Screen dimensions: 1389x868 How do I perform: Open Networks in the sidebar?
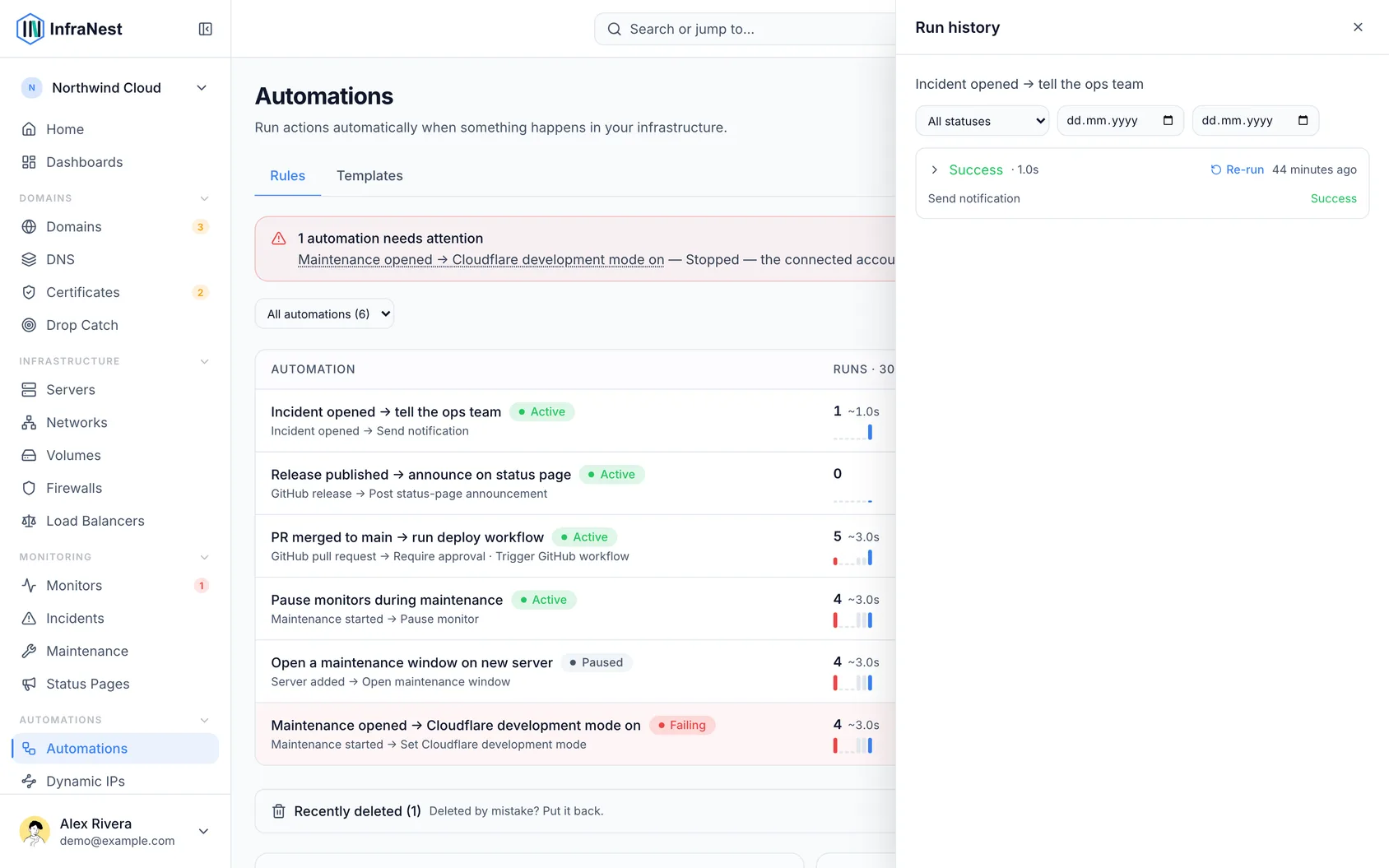pyautogui.click(x=115, y=422)
